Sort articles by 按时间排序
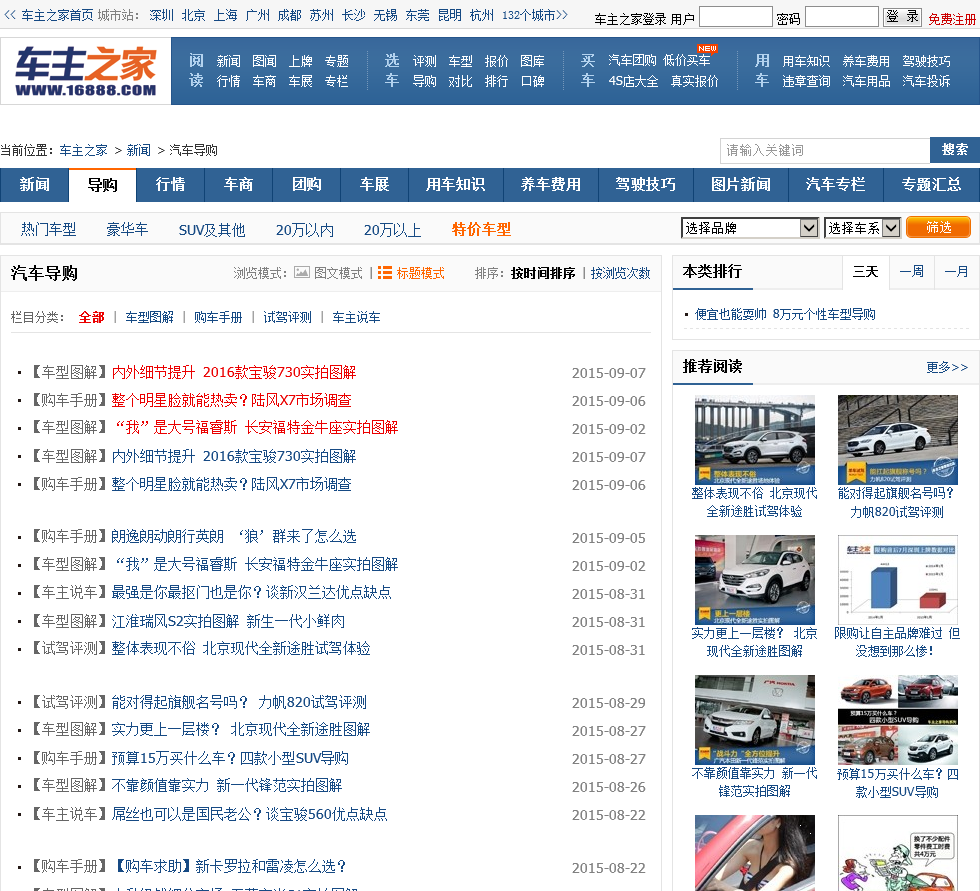This screenshot has height=891, width=980. [x=542, y=273]
